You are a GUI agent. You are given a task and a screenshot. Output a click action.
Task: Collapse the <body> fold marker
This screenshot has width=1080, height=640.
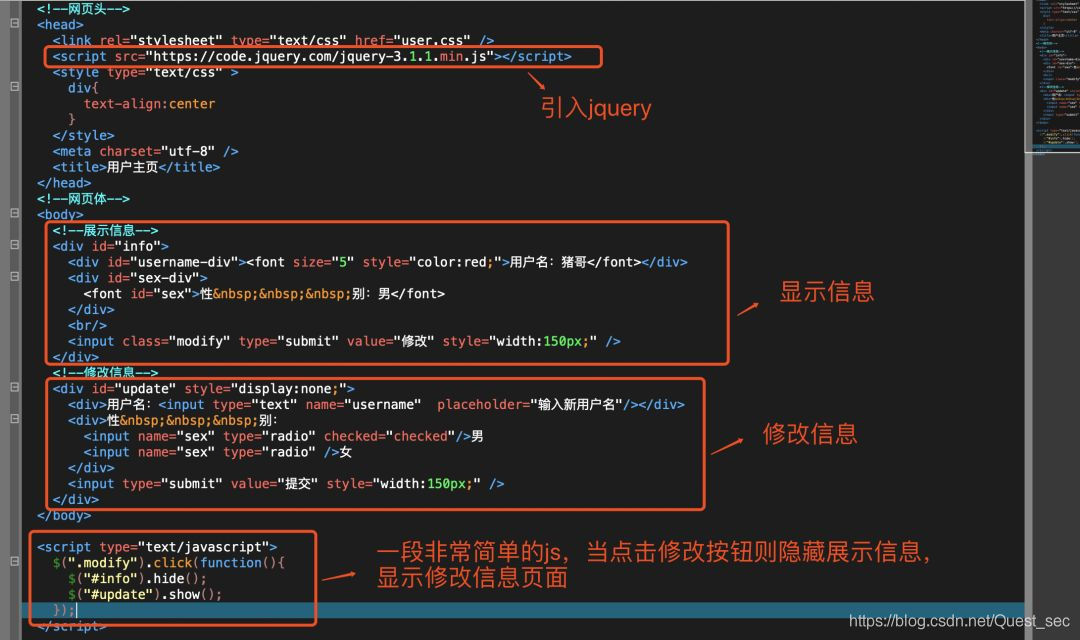coord(14,214)
